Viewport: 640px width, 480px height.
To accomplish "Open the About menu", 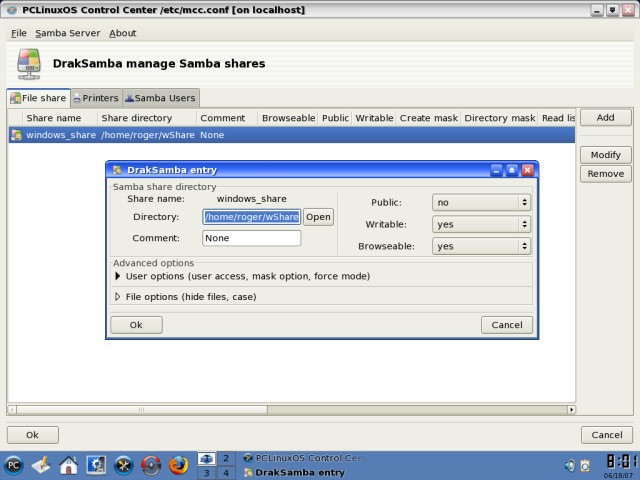I will (122, 33).
